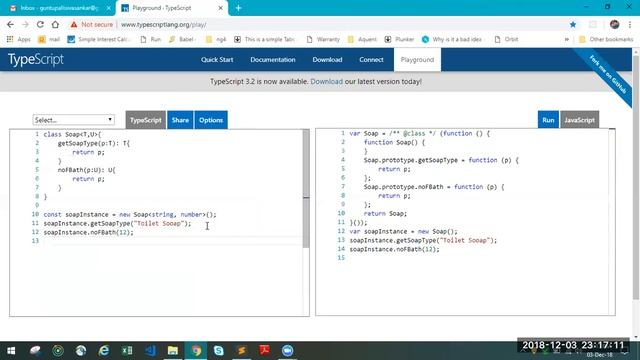Open Download nav item
The width and height of the screenshot is (640, 360).
(327, 60)
